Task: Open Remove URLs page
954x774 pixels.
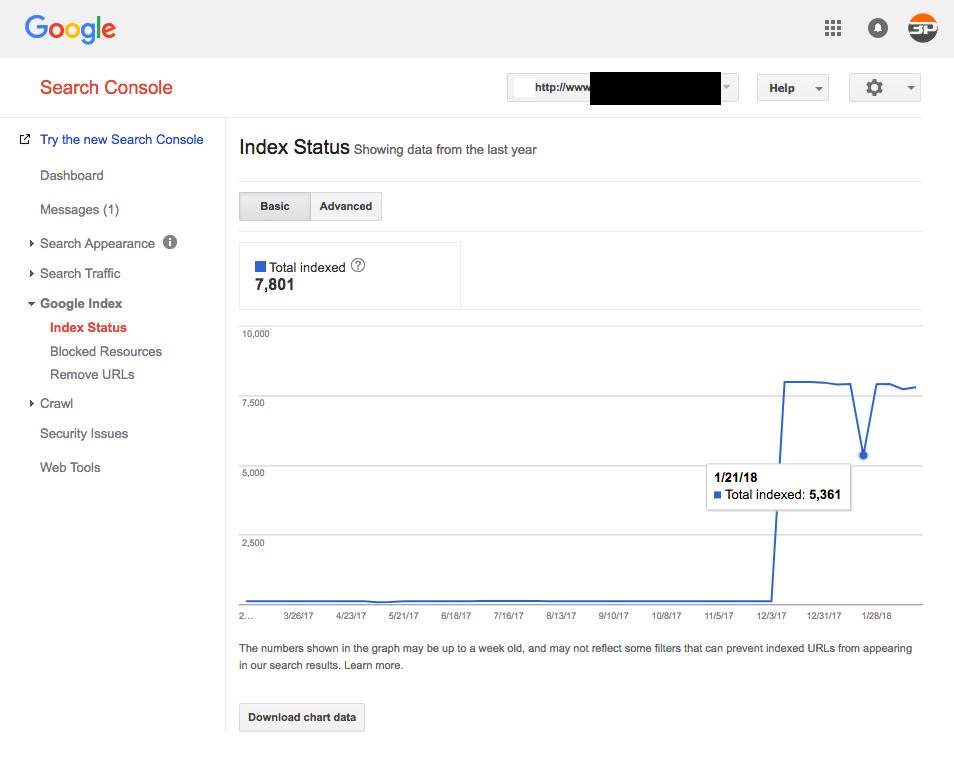Action: point(92,375)
